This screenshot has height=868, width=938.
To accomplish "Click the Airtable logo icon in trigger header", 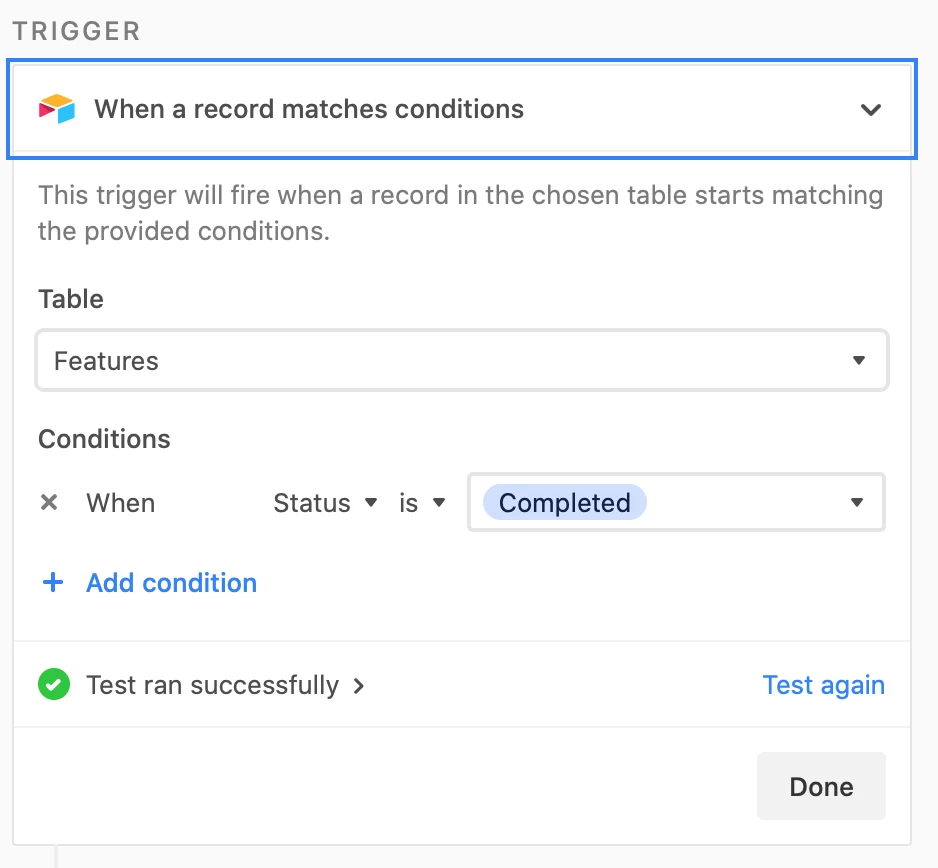I will point(57,109).
